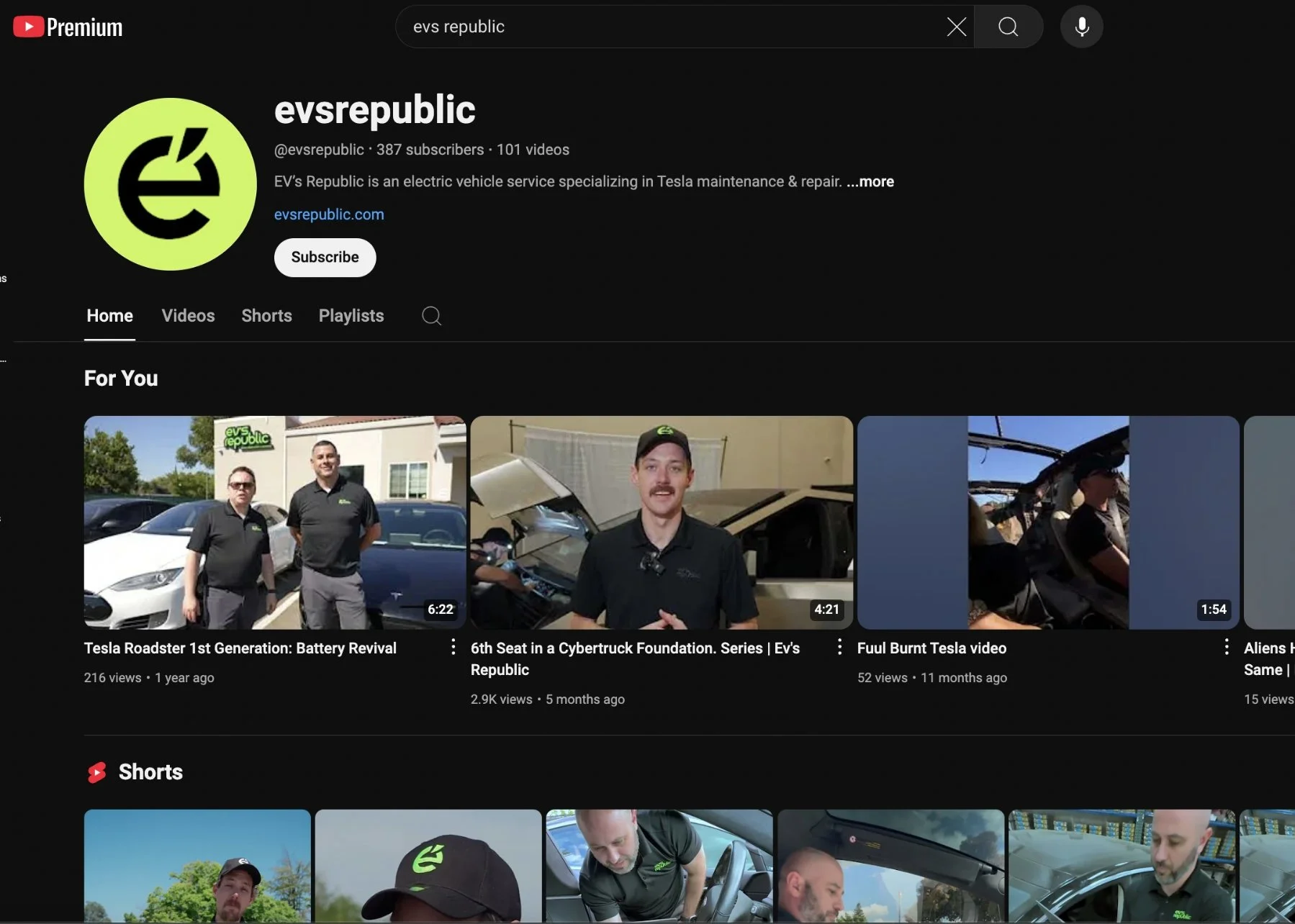The width and height of the screenshot is (1295, 924).
Task: Open more options for the Fuul Burnt Tesla video
Action: (x=1226, y=647)
